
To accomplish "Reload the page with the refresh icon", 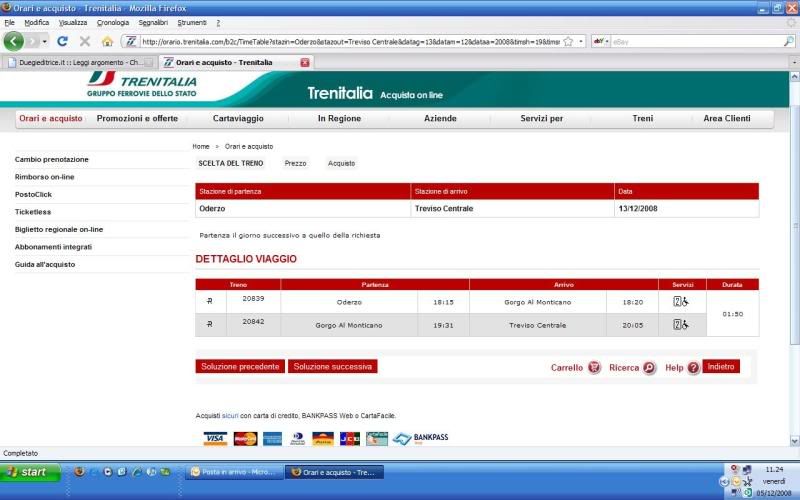I will (x=62, y=41).
